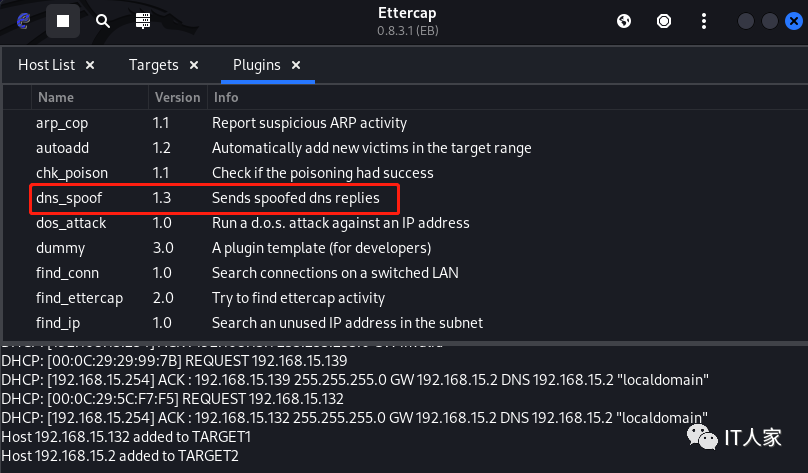The width and height of the screenshot is (808, 473).
Task: Stop sniffing with the square button
Action: tap(63, 20)
